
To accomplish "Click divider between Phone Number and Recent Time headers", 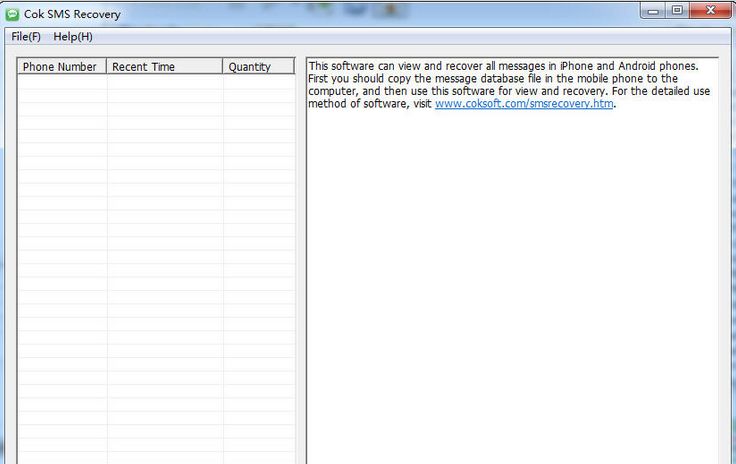I will pyautogui.click(x=107, y=67).
